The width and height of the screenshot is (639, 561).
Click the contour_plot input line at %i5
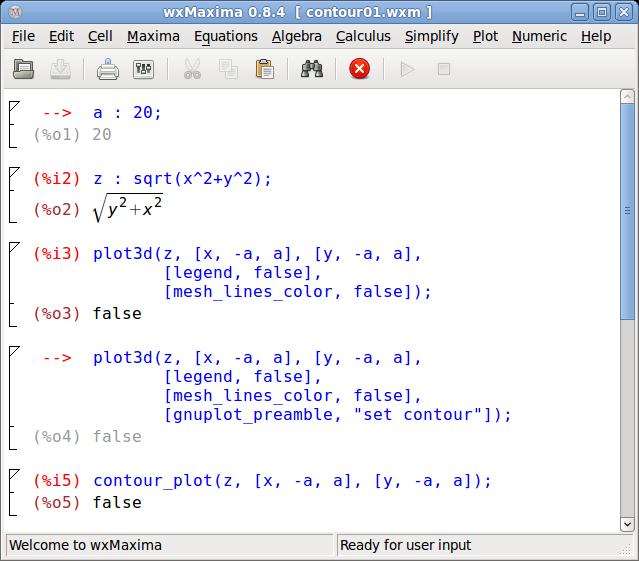tap(292, 481)
